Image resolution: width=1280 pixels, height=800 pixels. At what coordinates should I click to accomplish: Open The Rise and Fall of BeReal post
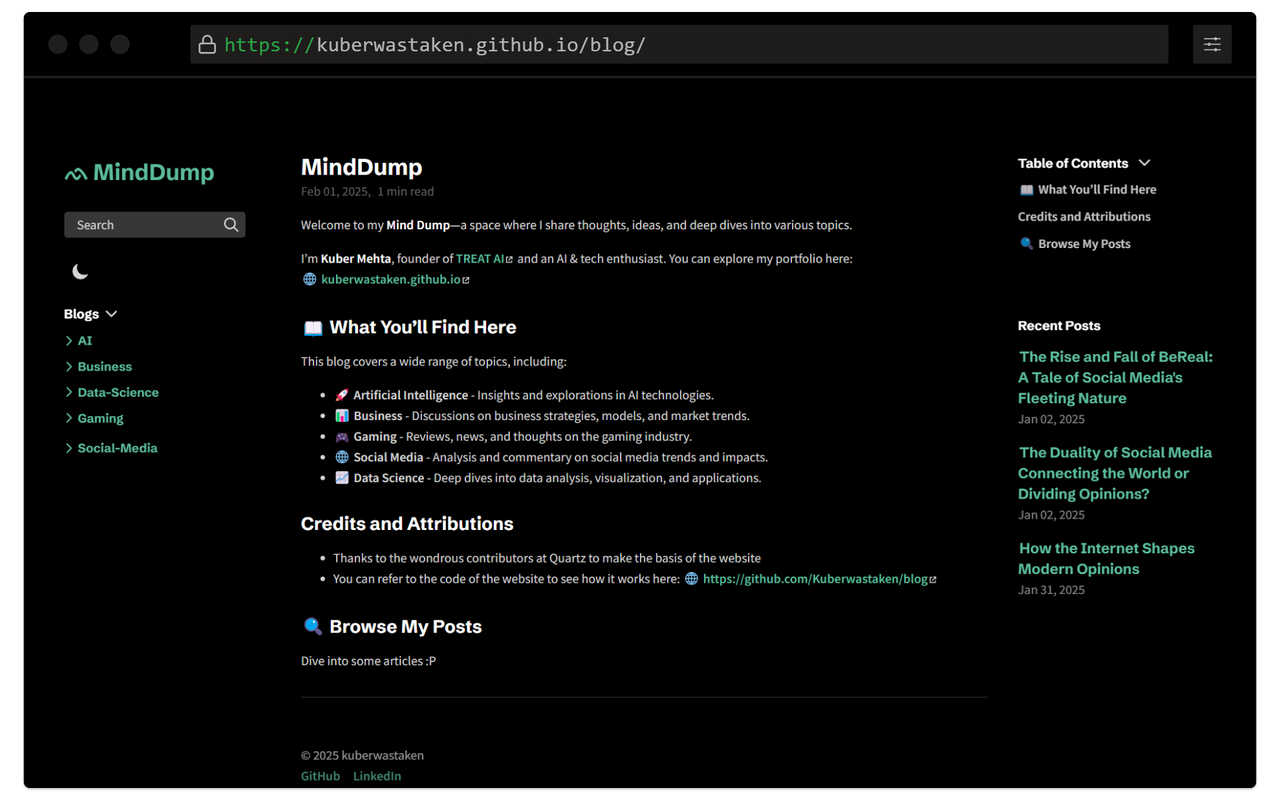coord(1115,377)
